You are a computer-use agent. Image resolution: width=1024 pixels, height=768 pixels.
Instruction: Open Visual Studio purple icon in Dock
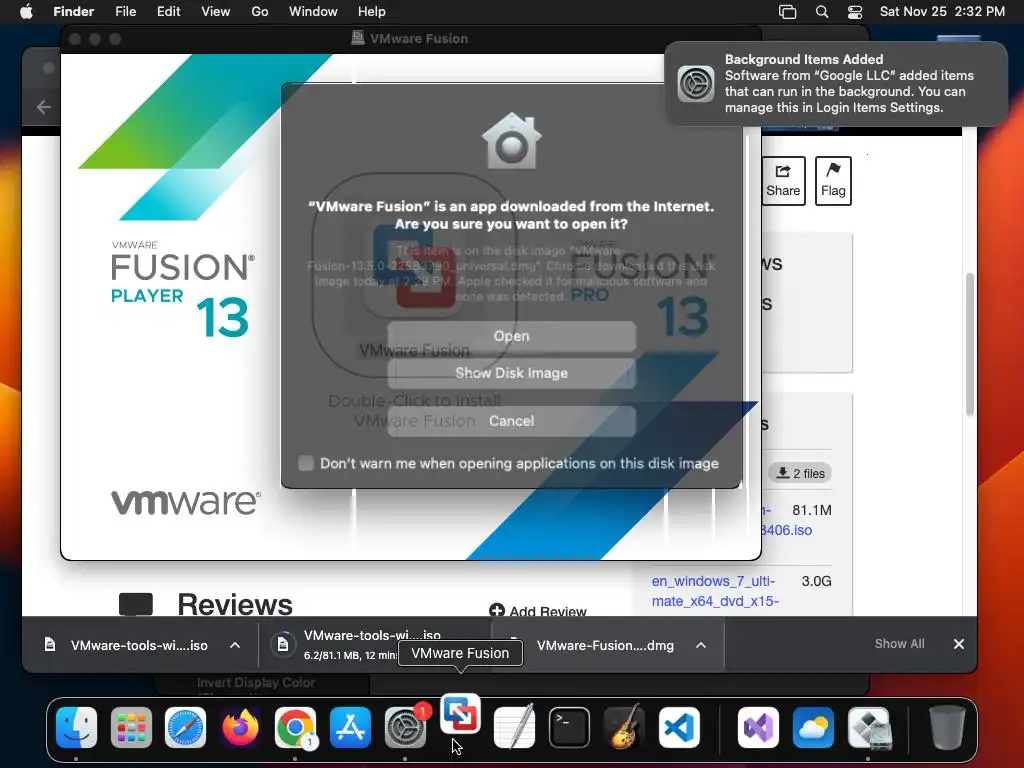pos(758,728)
